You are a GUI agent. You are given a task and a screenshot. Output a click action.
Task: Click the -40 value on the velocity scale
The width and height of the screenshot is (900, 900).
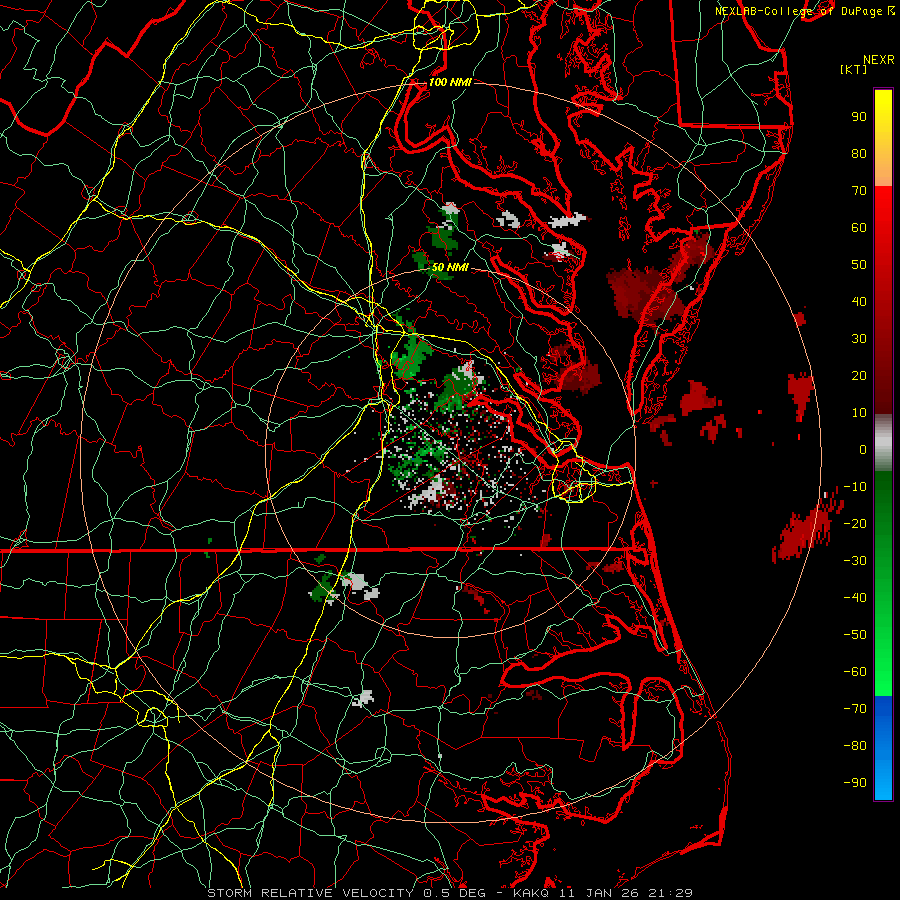(x=855, y=598)
